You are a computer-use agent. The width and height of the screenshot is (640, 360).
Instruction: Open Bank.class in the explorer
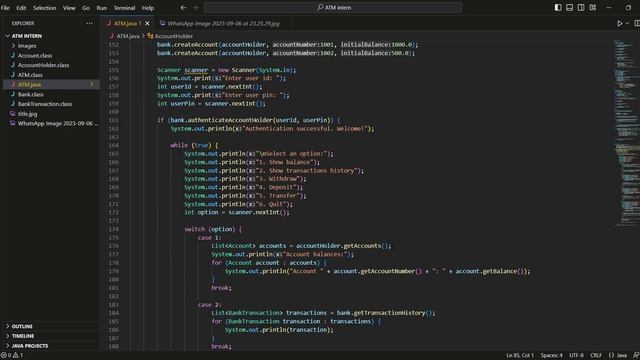[31, 94]
